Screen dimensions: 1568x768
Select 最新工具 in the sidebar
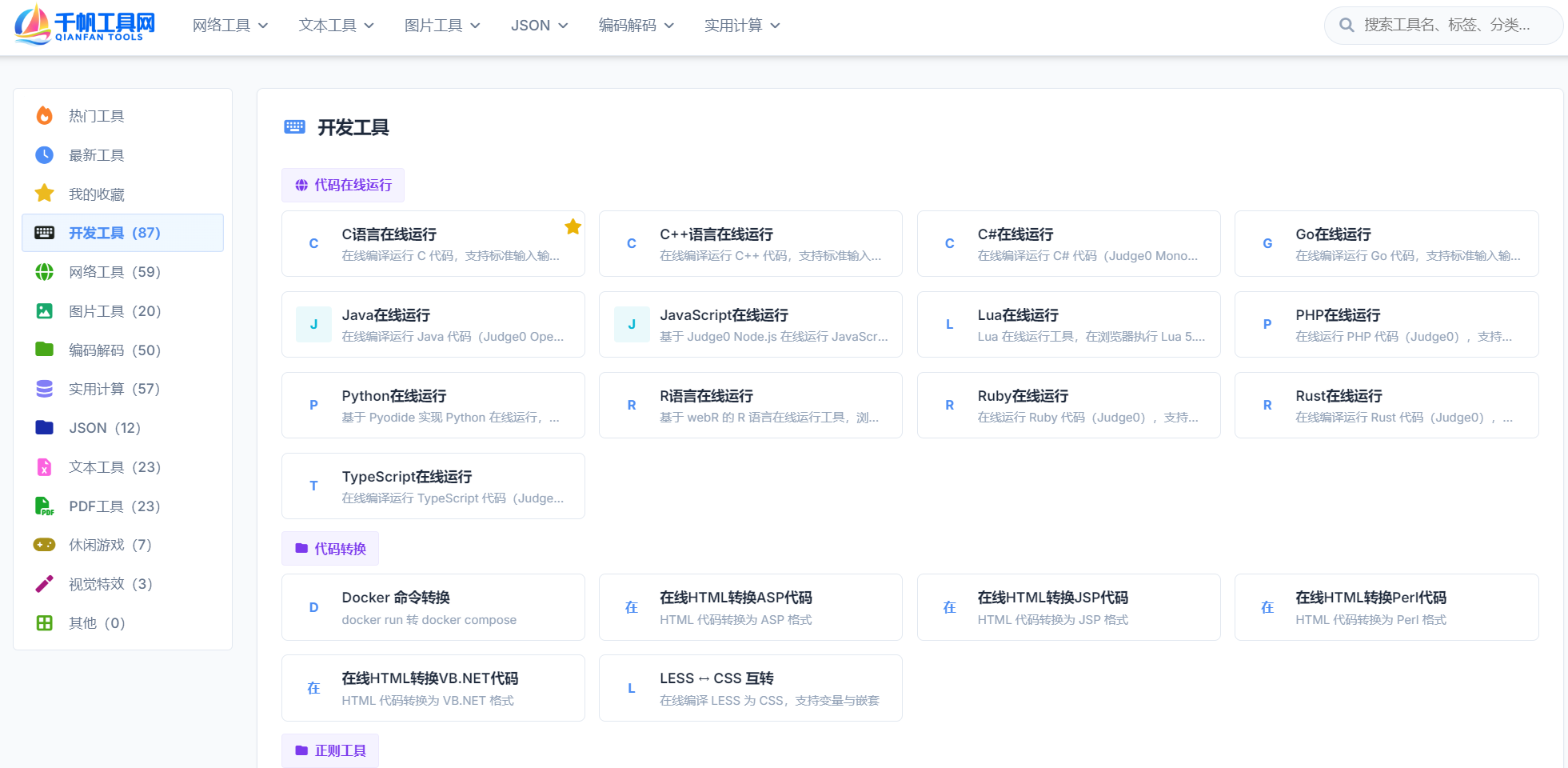tap(122, 155)
